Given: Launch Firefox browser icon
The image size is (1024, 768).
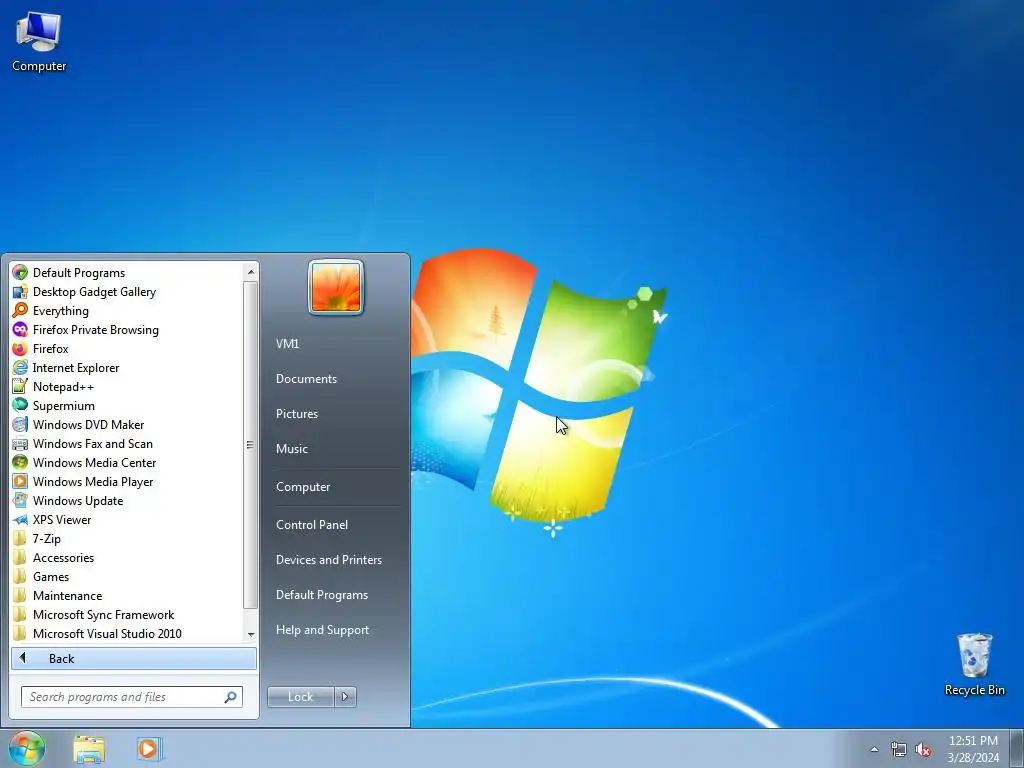Looking at the screenshot, I should [20, 348].
